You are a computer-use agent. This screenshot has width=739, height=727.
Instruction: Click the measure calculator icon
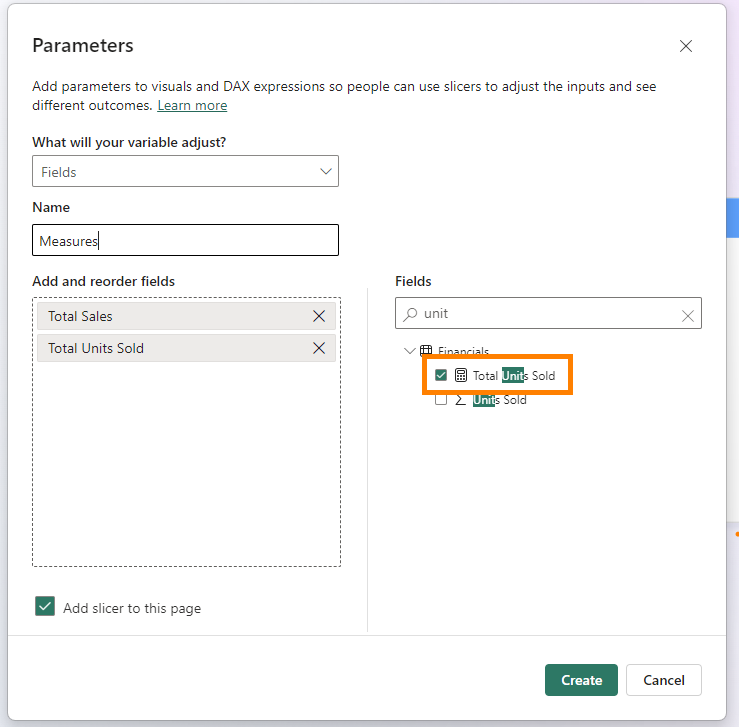point(461,376)
